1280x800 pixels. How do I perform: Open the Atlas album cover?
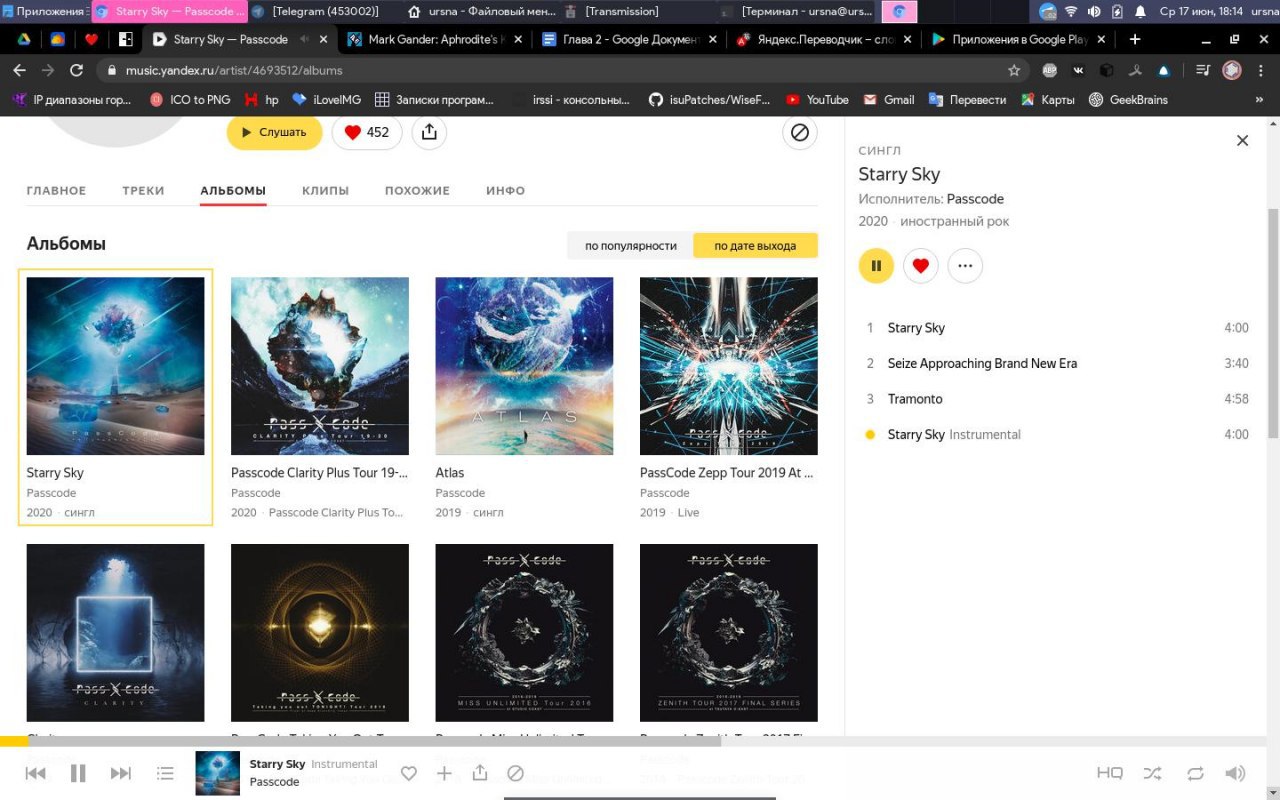(524, 366)
